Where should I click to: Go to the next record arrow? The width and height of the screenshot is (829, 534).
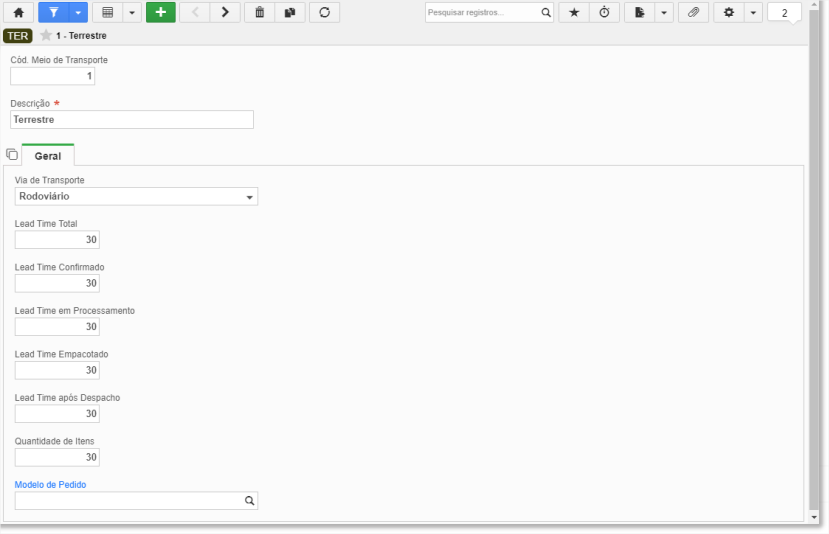(x=225, y=13)
